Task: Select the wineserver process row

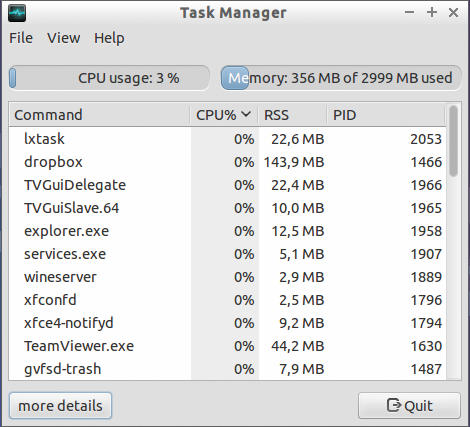Action: (x=227, y=277)
